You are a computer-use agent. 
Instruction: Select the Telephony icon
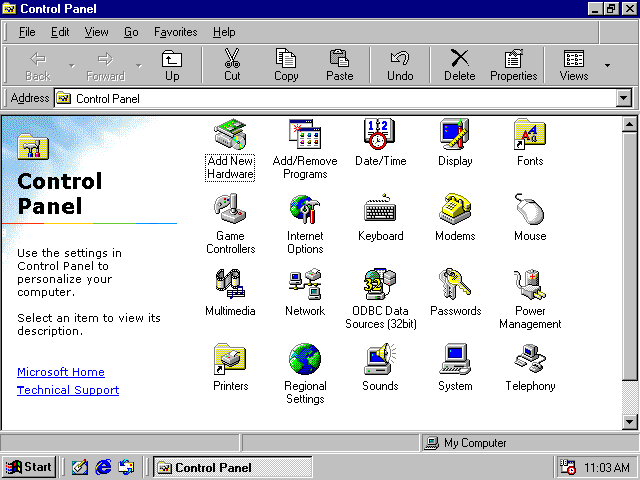pyautogui.click(x=530, y=359)
